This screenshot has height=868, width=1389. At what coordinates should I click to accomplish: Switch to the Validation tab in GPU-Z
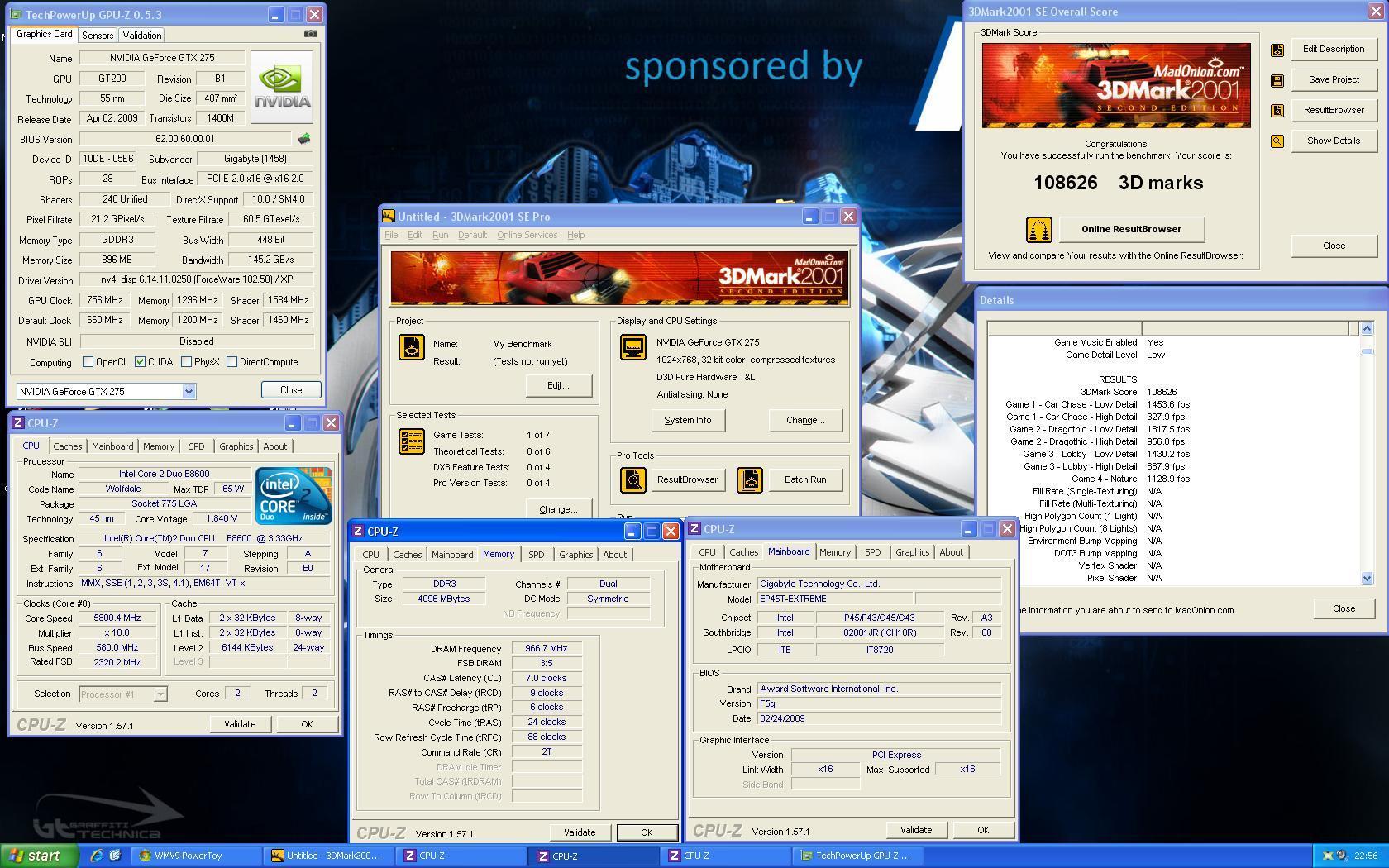pyautogui.click(x=142, y=35)
